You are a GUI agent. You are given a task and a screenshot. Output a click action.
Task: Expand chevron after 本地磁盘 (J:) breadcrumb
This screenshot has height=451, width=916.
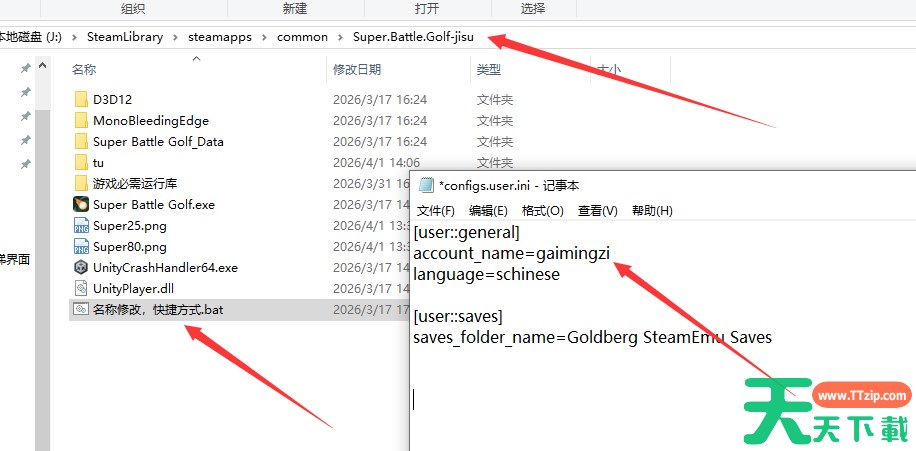point(74,37)
